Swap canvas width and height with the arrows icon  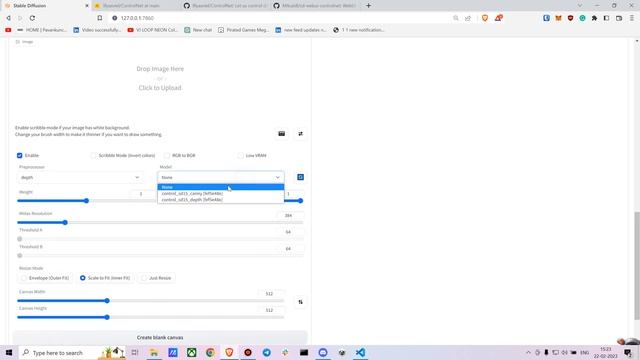[300, 302]
